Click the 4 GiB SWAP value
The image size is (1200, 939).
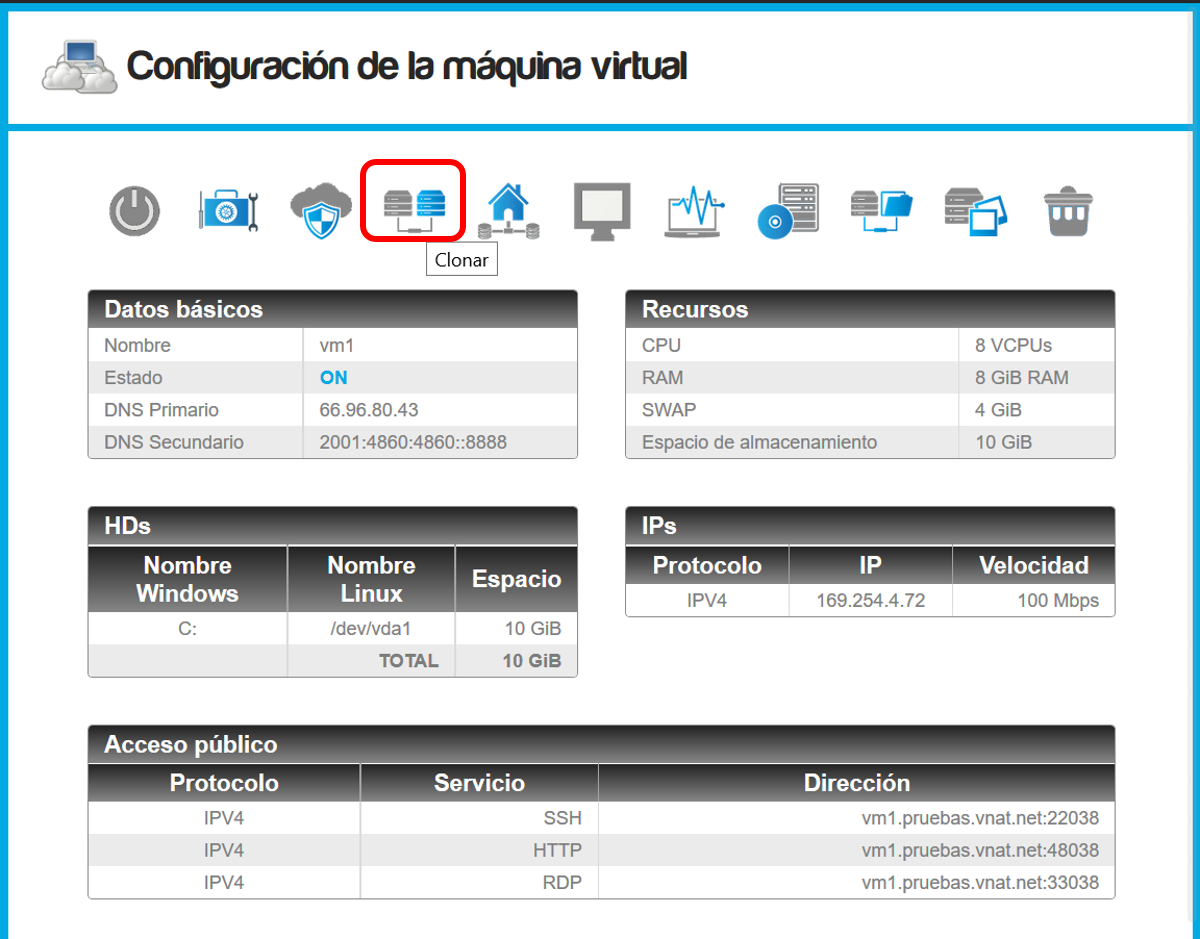pos(999,410)
